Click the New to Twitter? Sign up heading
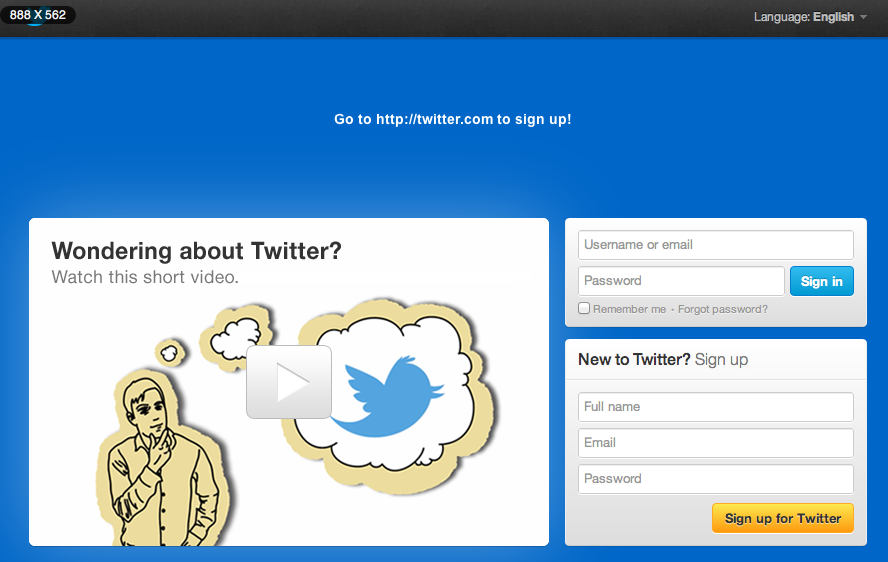888x562 pixels. 663,360
